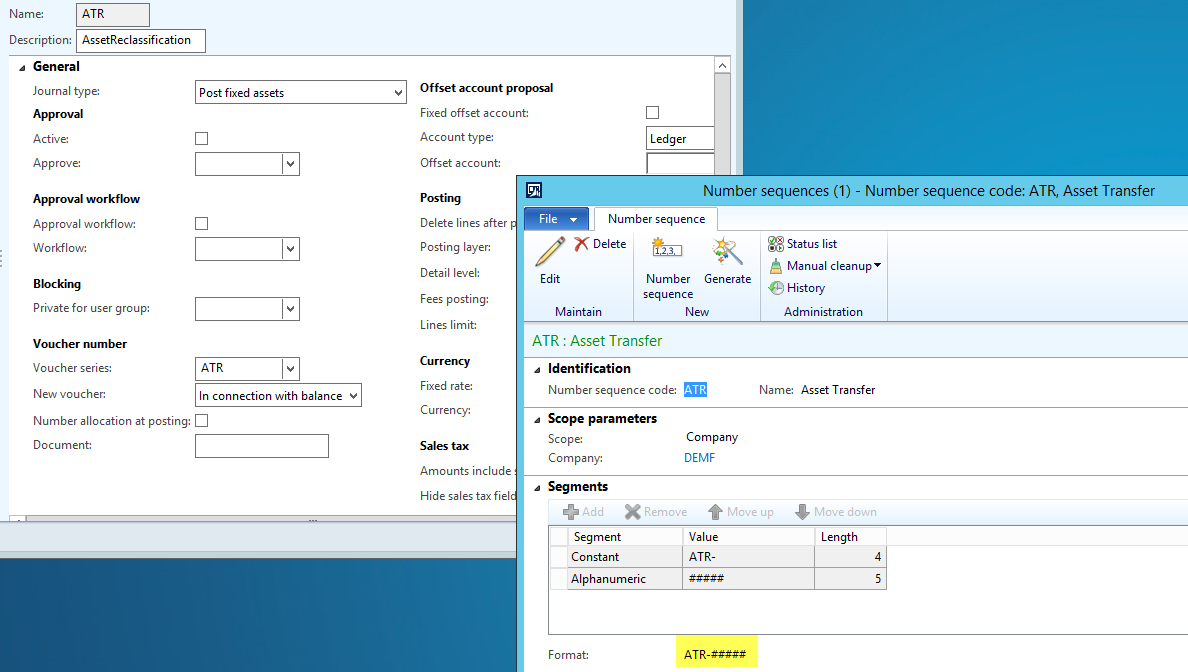Select the Alphanumeric segment row
Screen dimensions: 1188x672
pyautogui.click(x=608, y=579)
